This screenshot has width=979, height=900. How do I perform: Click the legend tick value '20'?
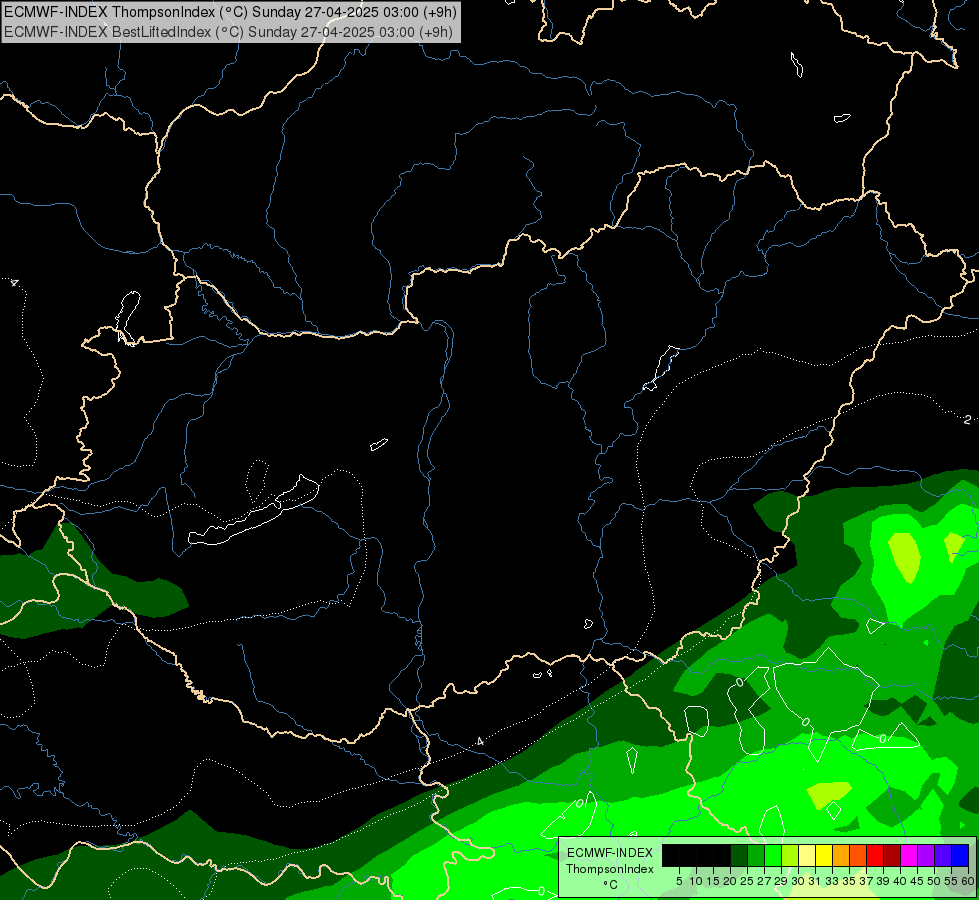[x=730, y=881]
